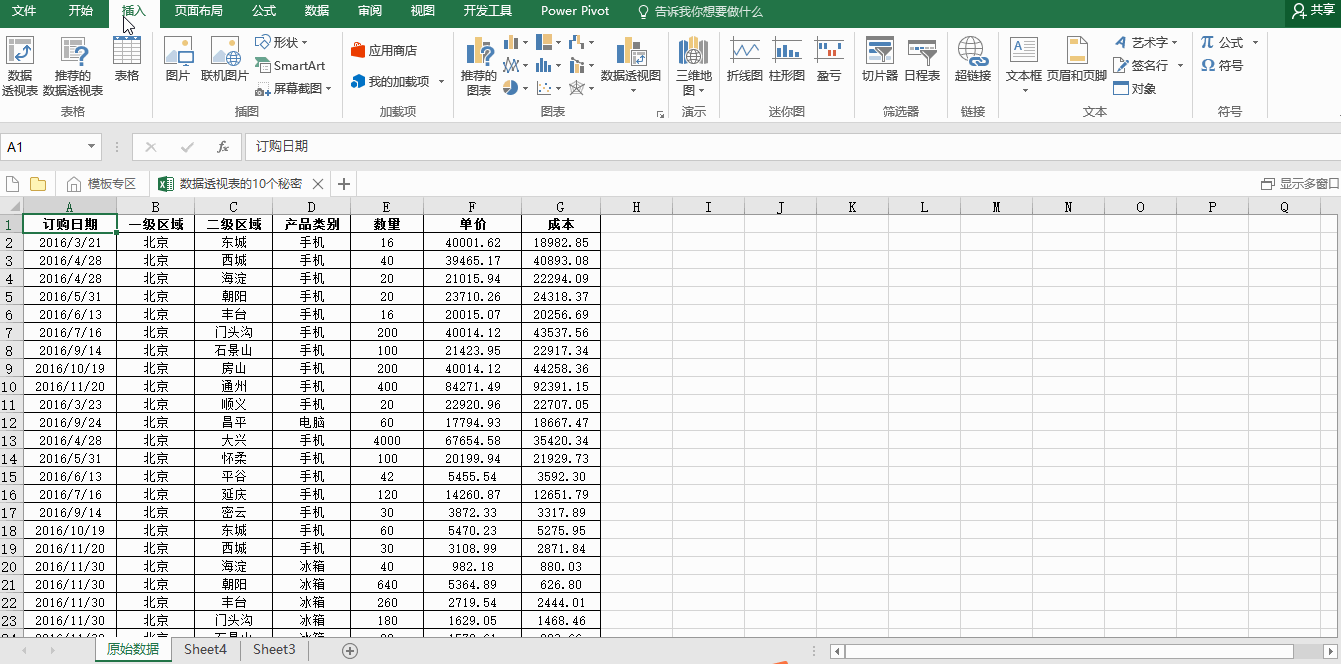Insert a Column sparkline (柱形图)
The height and width of the screenshot is (664, 1341).
(x=787, y=60)
